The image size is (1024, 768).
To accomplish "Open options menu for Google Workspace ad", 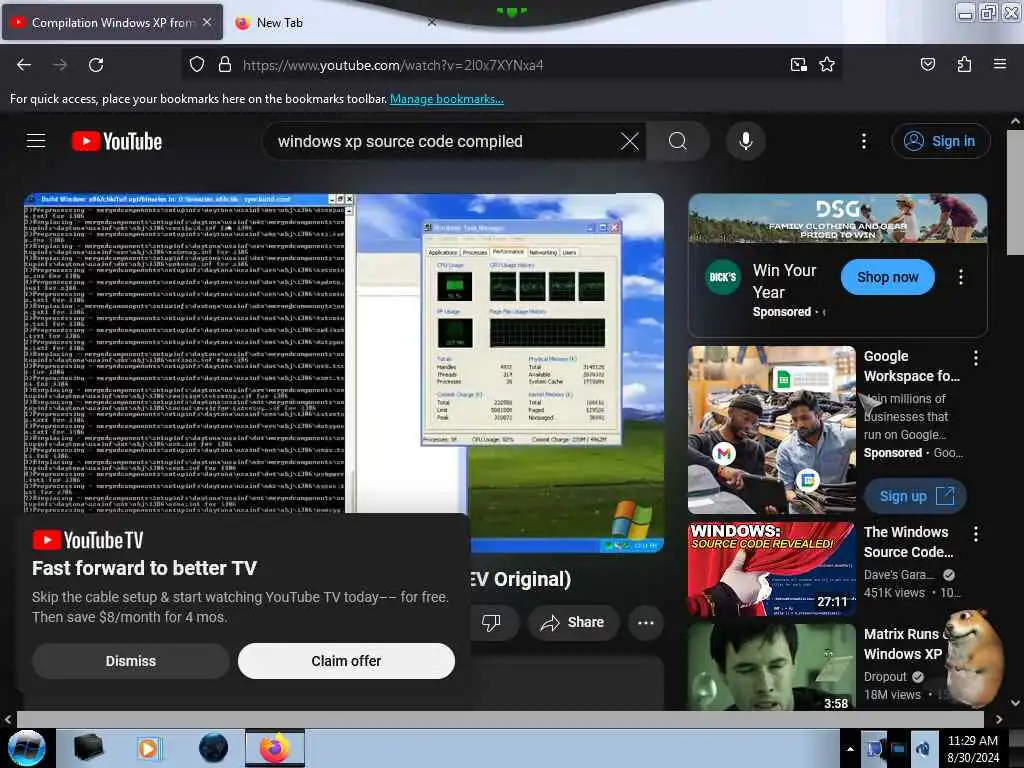I will click(975, 358).
